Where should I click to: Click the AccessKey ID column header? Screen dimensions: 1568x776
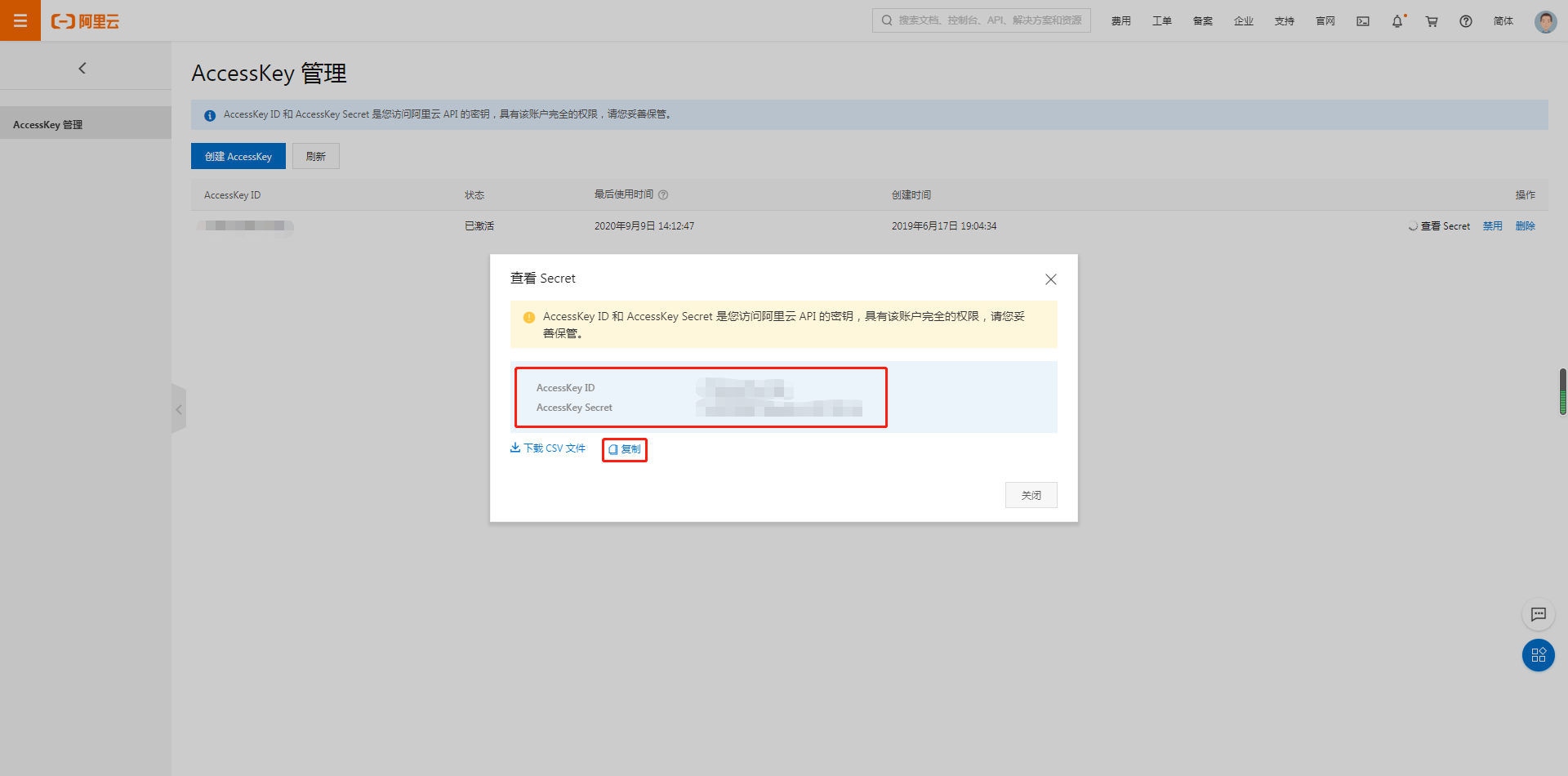pos(233,195)
